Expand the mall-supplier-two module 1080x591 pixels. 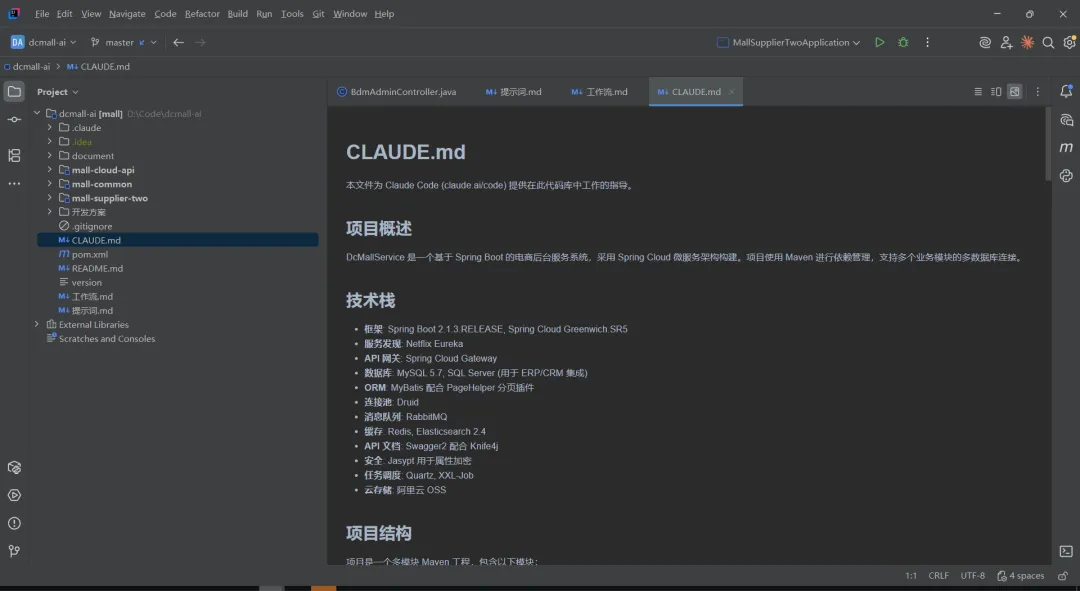(50, 198)
